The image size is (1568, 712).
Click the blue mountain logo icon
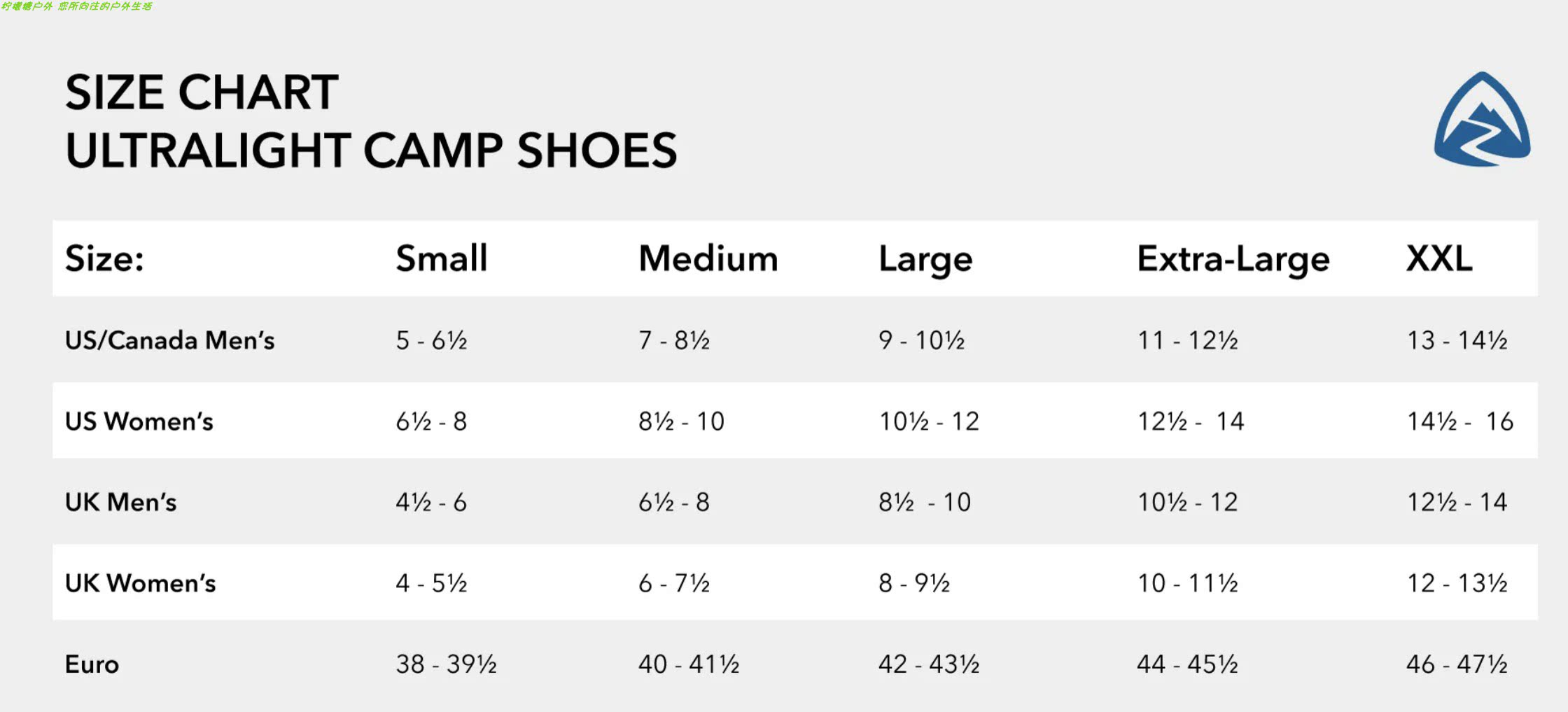(x=1481, y=120)
